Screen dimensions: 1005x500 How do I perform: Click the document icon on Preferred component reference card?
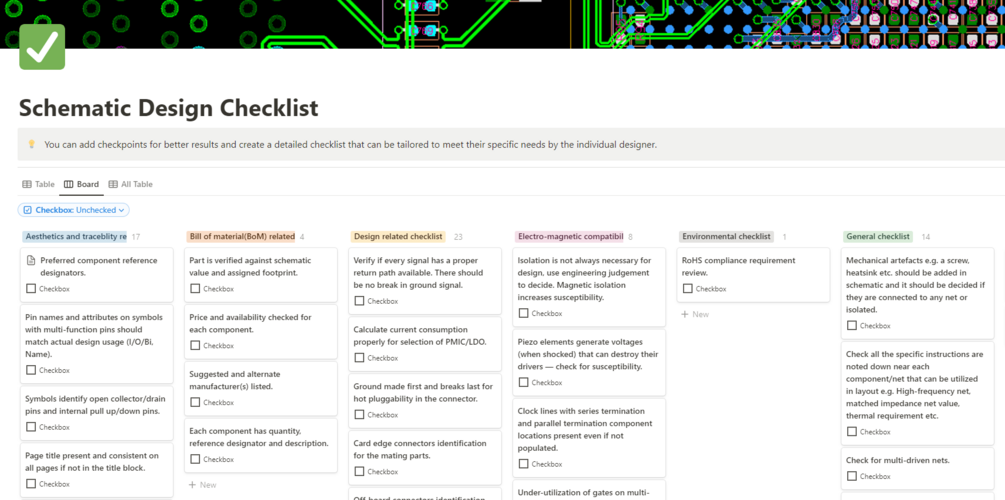tap(31, 261)
